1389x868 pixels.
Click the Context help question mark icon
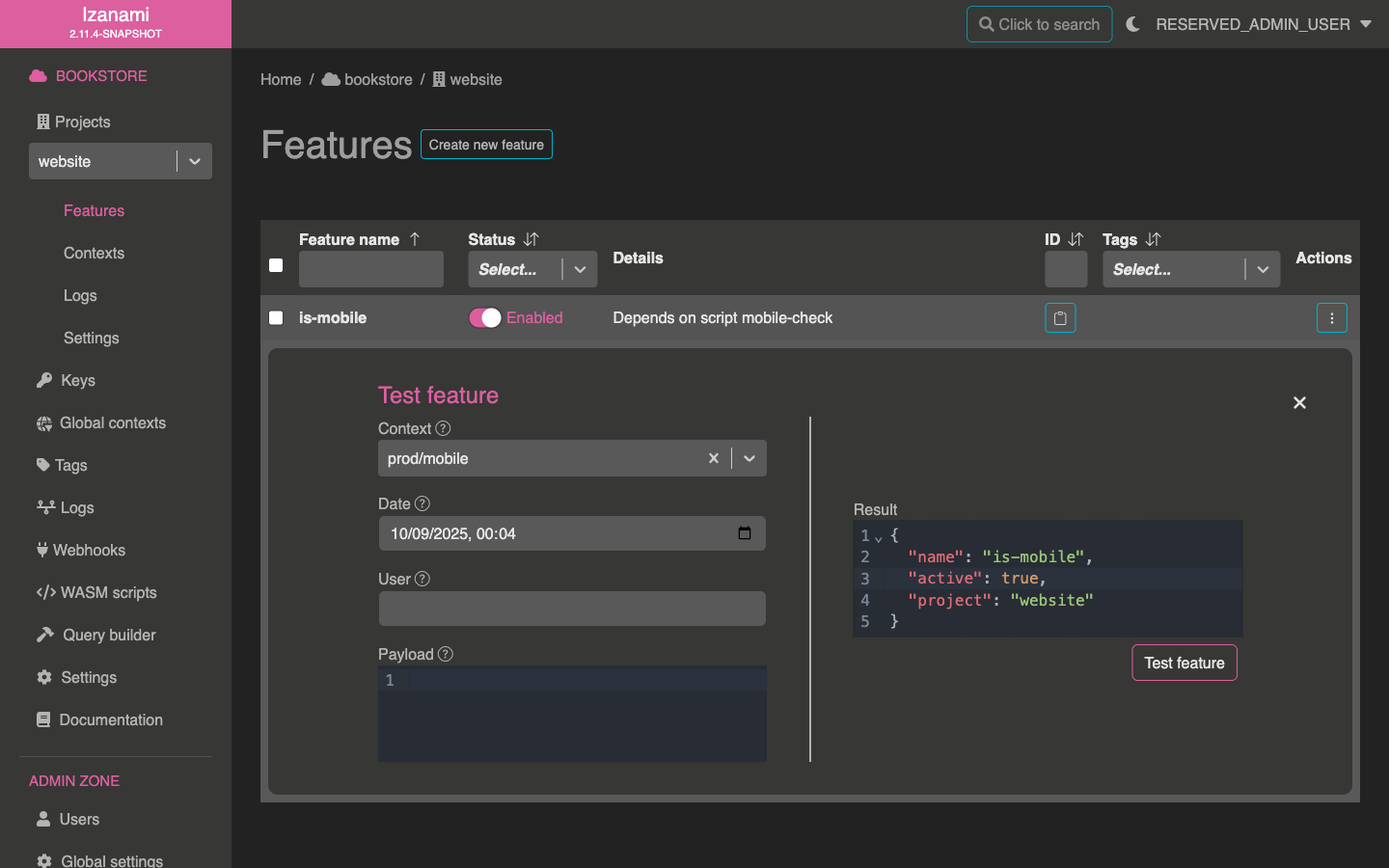pyautogui.click(x=443, y=428)
